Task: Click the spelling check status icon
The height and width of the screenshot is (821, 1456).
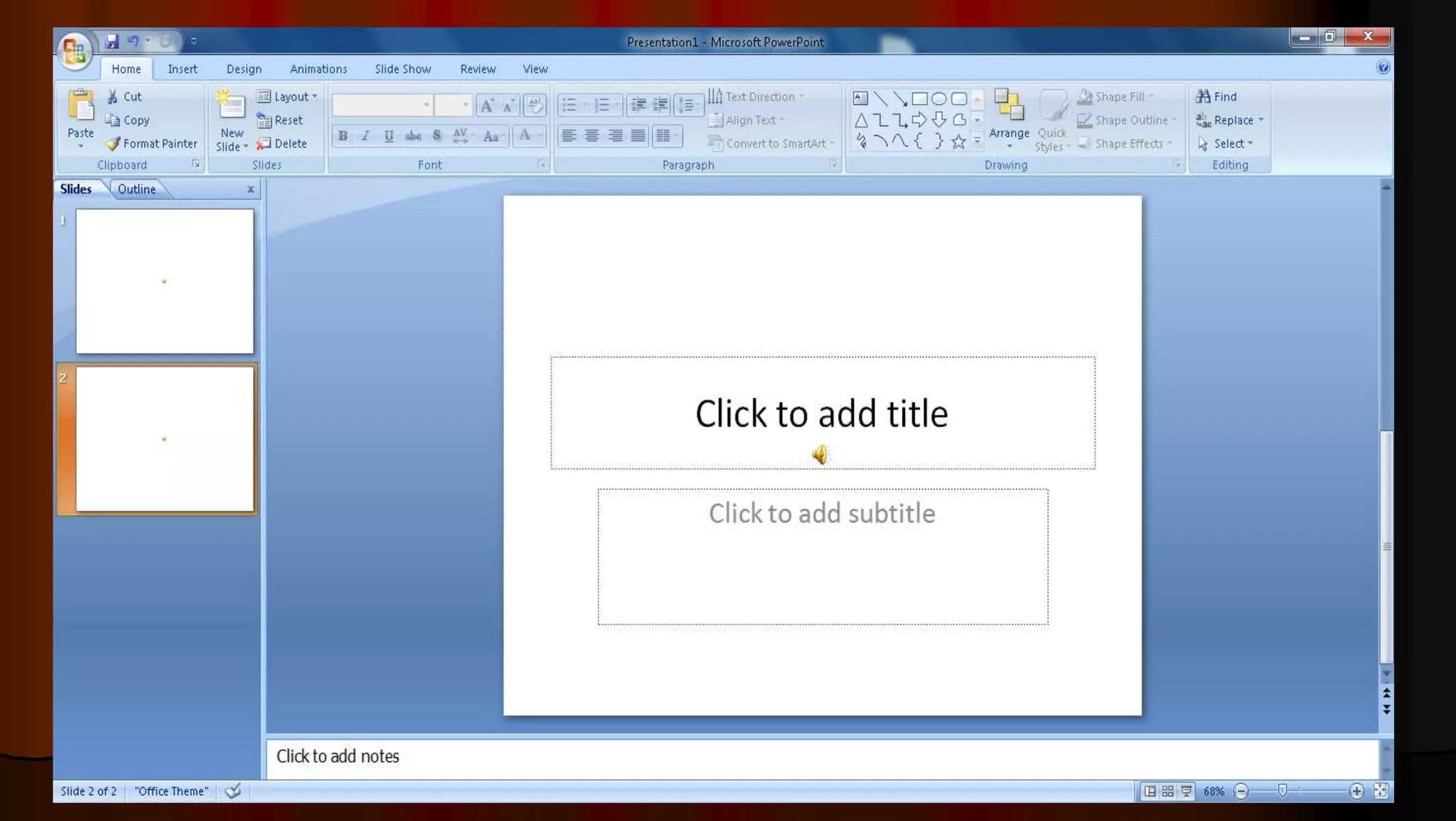Action: [x=233, y=790]
